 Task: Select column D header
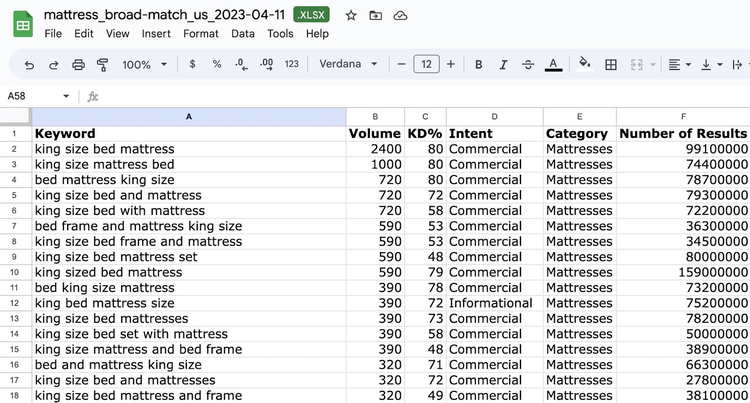click(495, 117)
